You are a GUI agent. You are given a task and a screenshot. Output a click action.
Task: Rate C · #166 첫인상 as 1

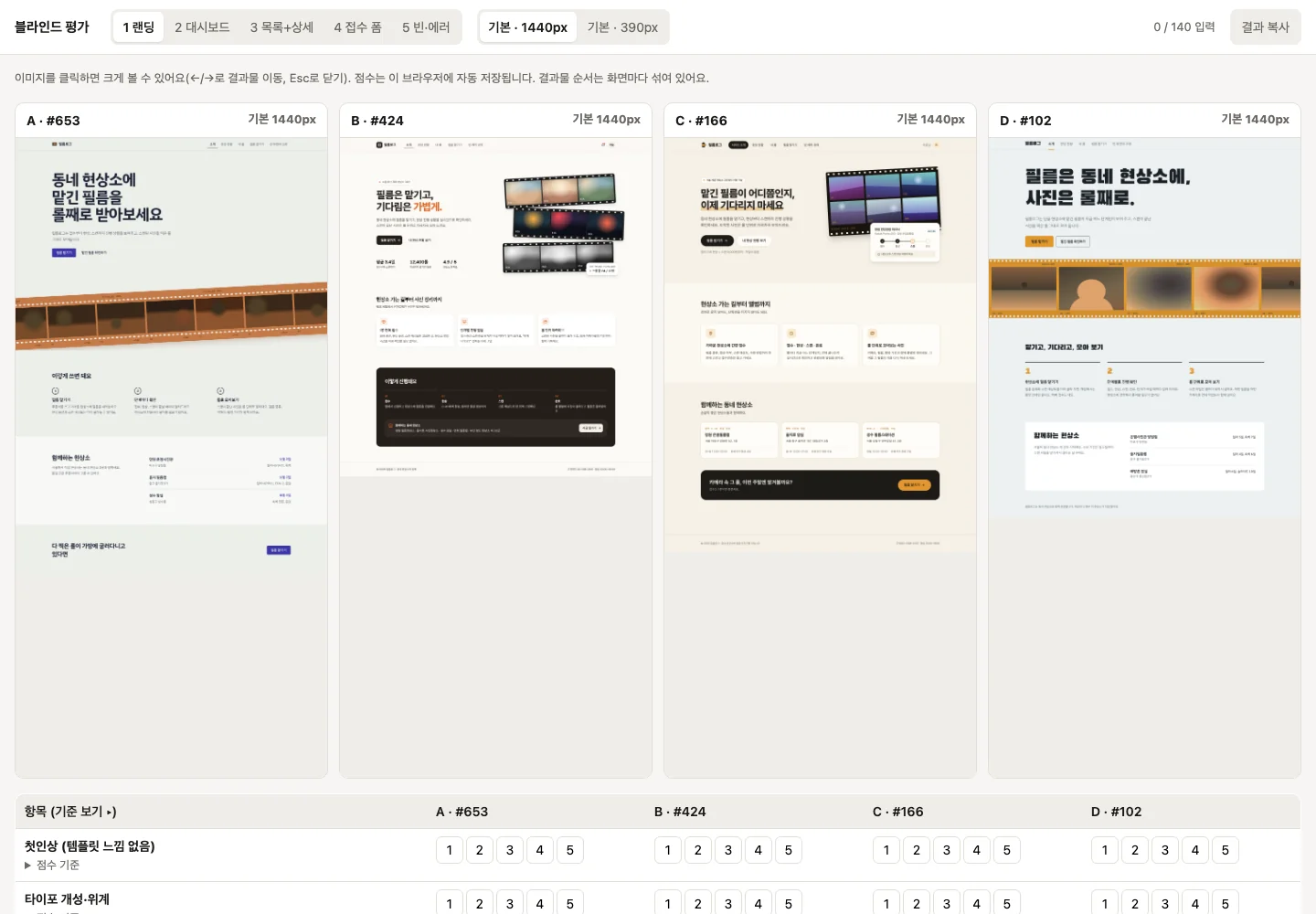(886, 850)
